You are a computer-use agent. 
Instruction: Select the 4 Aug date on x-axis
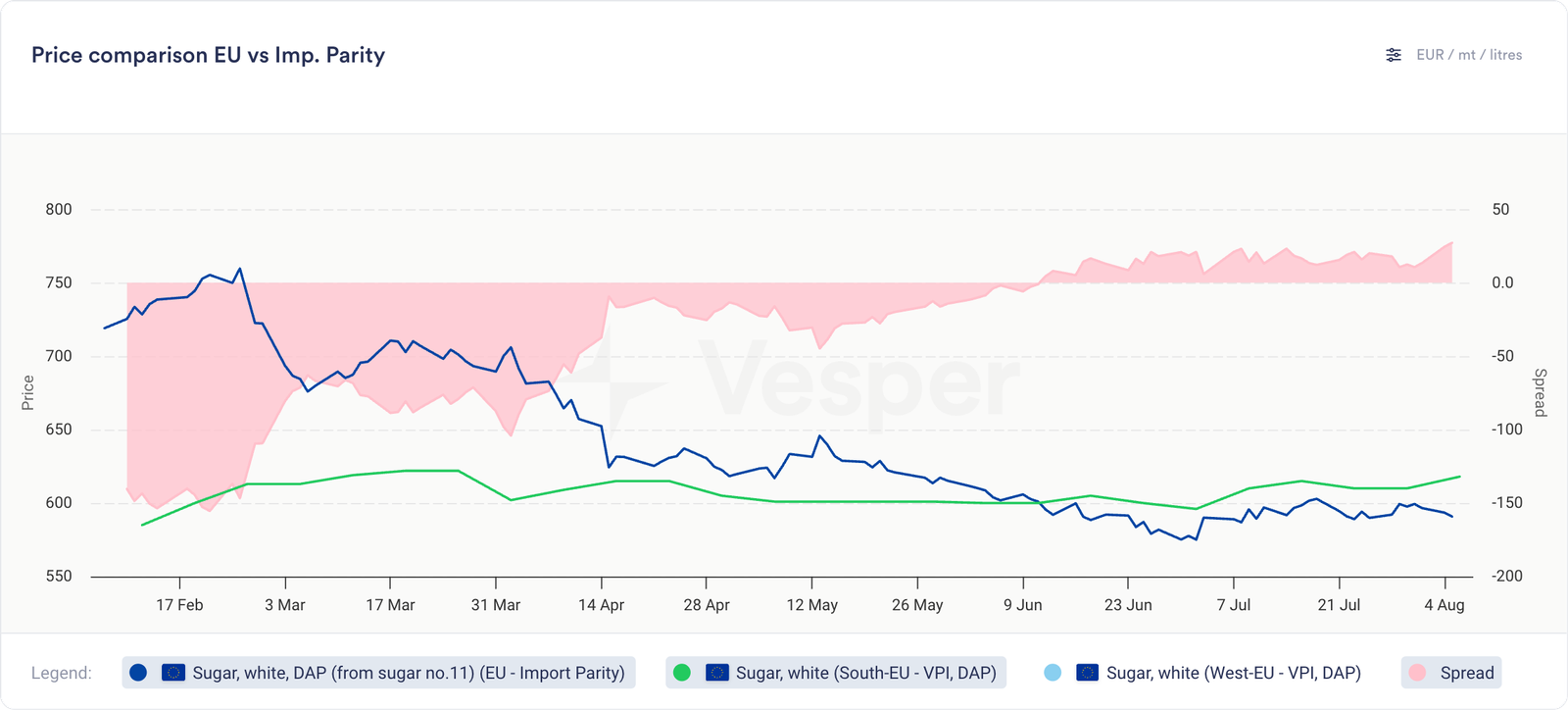(1444, 605)
